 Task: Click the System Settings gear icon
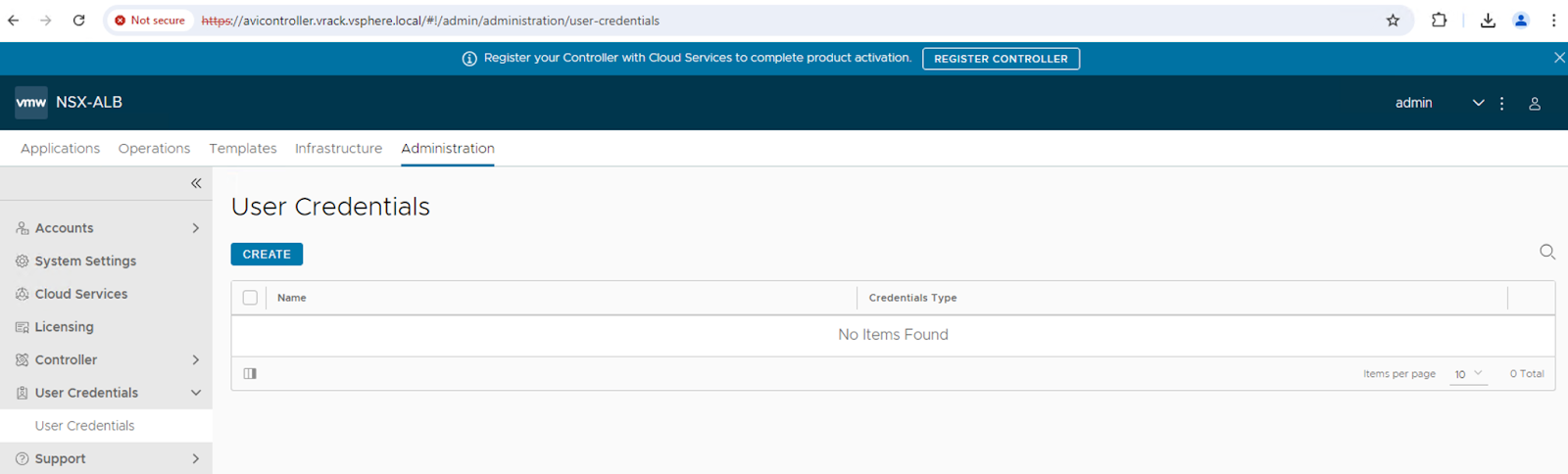[x=23, y=261]
